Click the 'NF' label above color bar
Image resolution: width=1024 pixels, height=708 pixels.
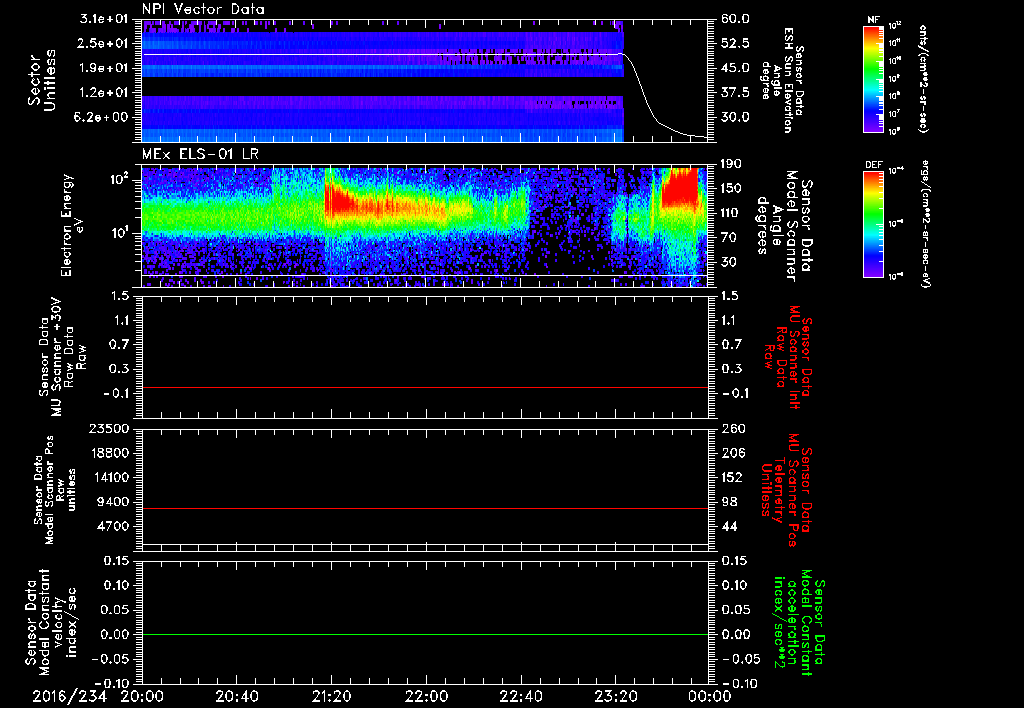873,20
